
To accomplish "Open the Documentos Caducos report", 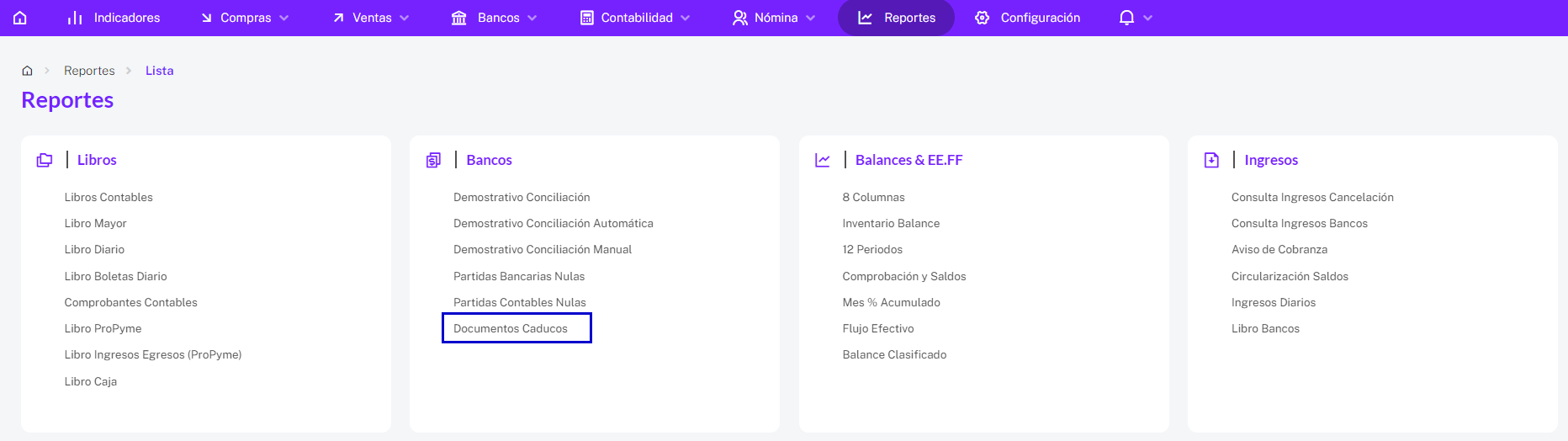I will tap(511, 328).
